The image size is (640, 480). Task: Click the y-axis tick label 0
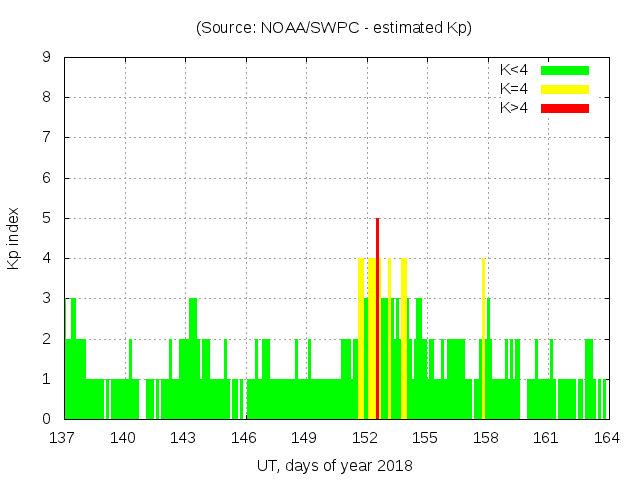point(47,419)
